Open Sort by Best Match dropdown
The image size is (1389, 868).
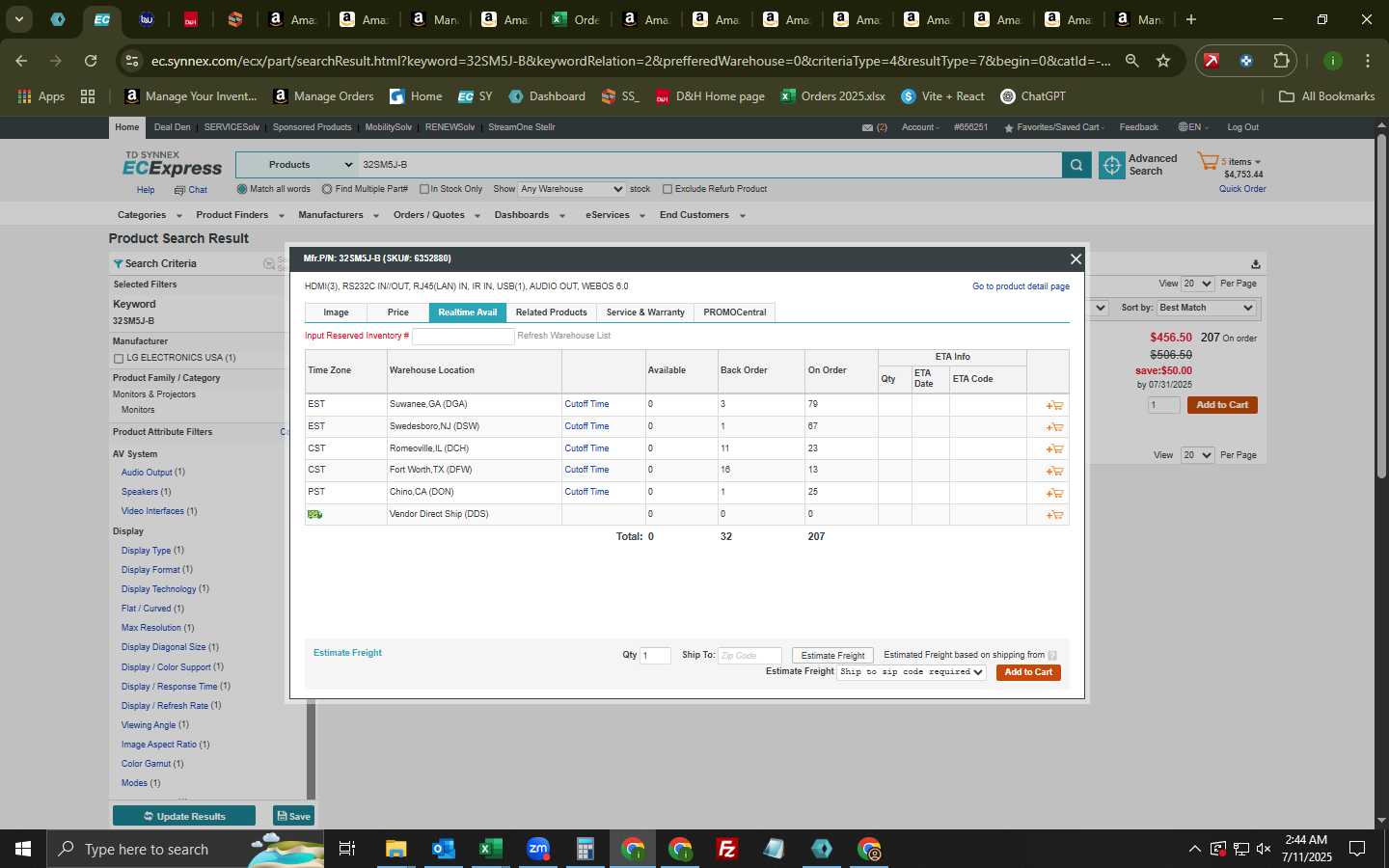[x=1206, y=308]
